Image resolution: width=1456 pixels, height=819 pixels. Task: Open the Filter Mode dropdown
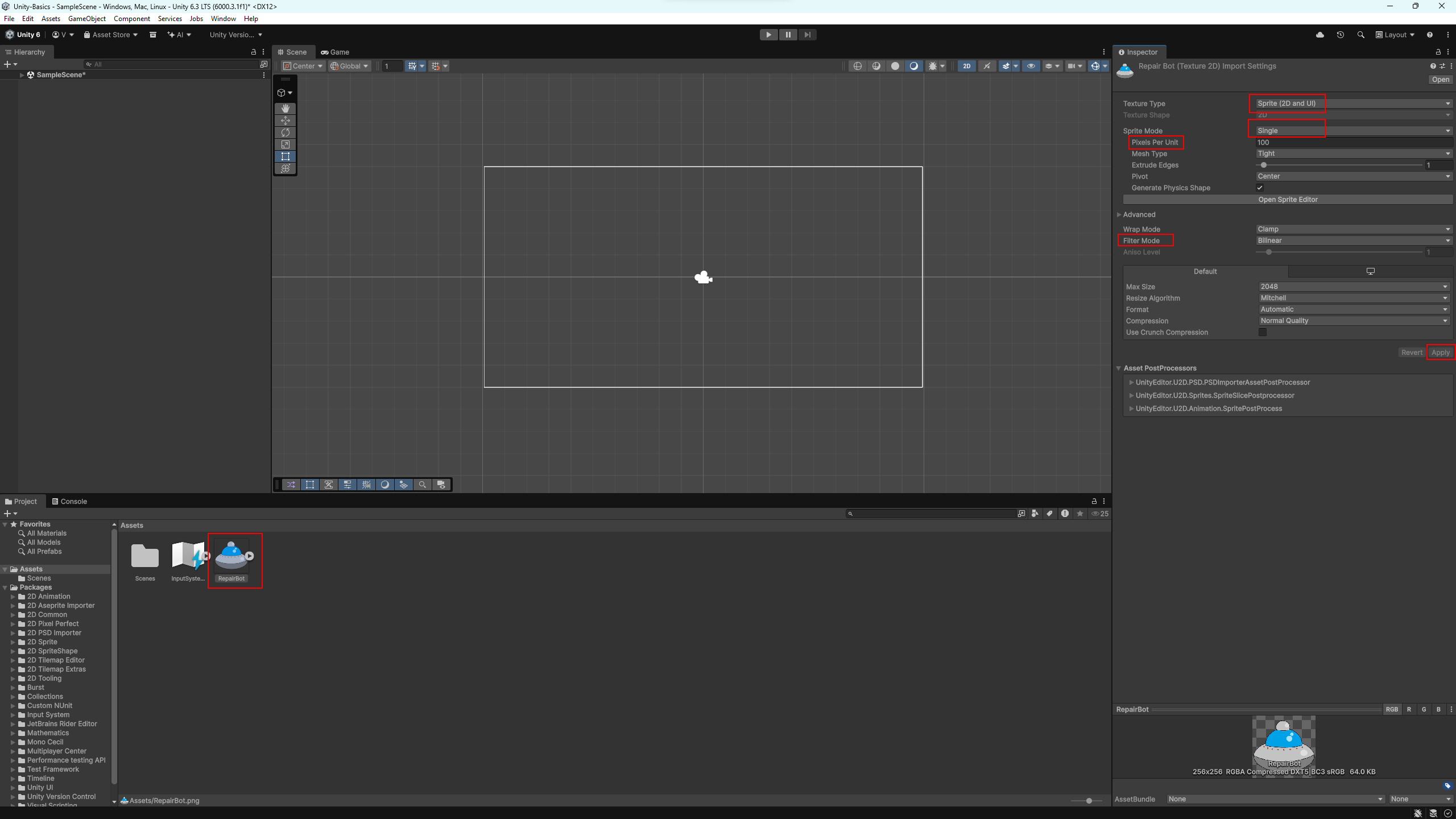coord(1354,241)
